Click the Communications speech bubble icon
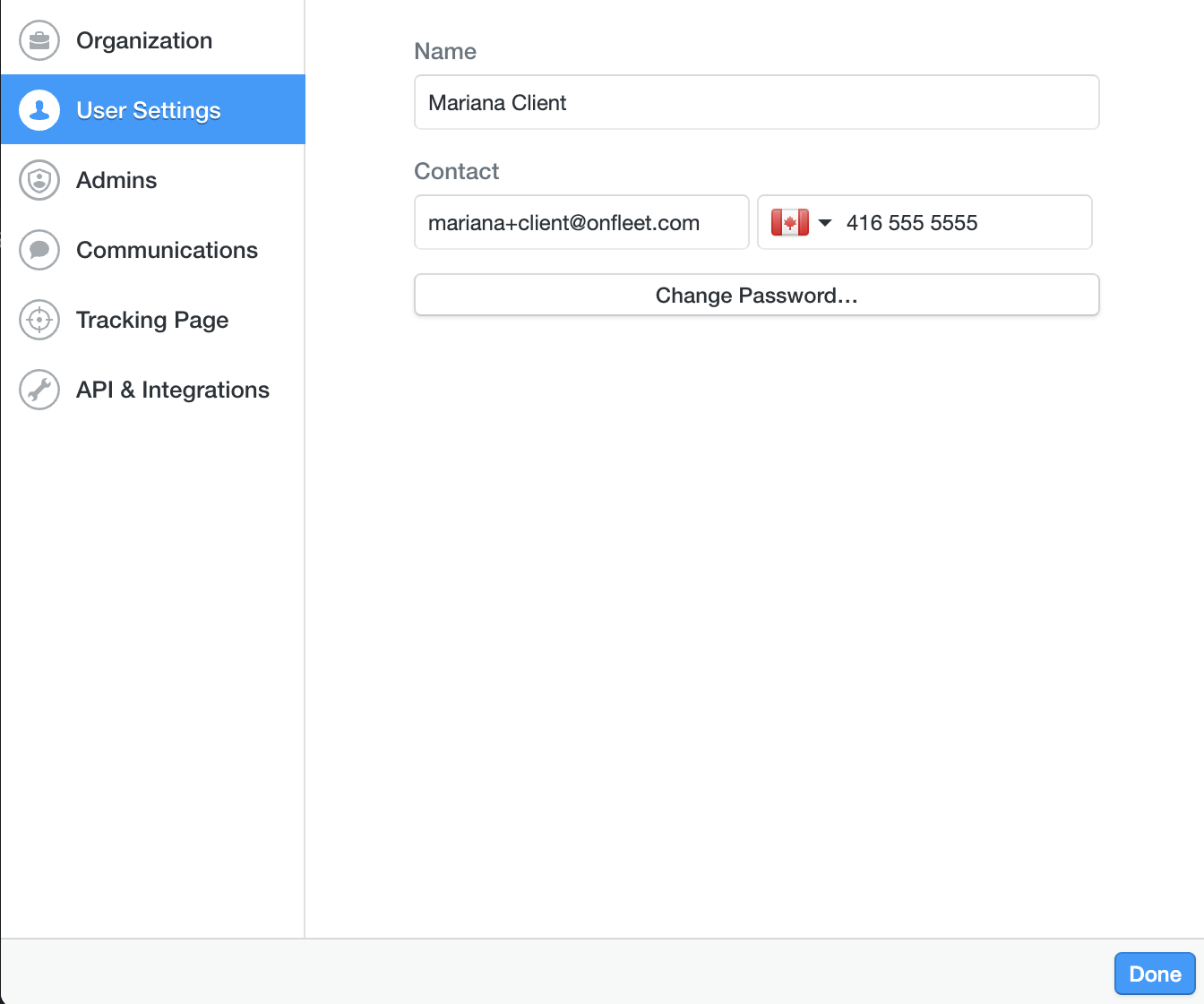Viewport: 1204px width, 1004px height. [39, 250]
